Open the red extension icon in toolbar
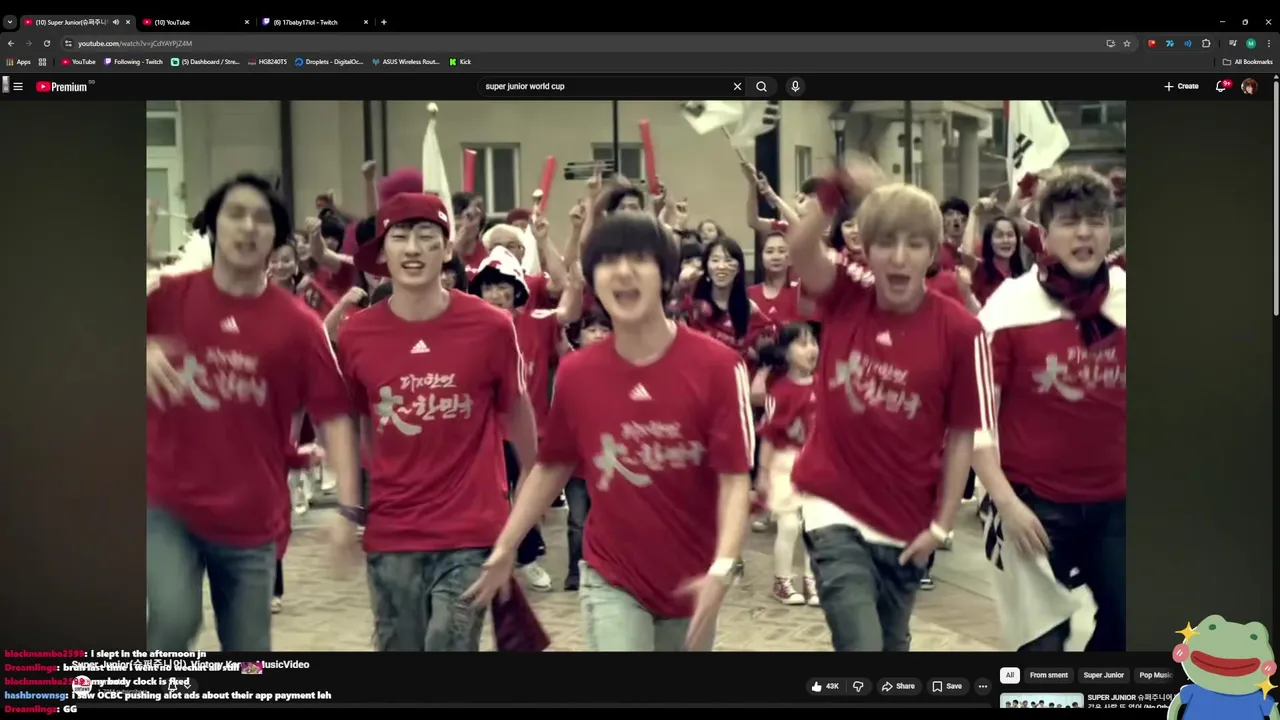1280x720 pixels. pyautogui.click(x=1152, y=43)
